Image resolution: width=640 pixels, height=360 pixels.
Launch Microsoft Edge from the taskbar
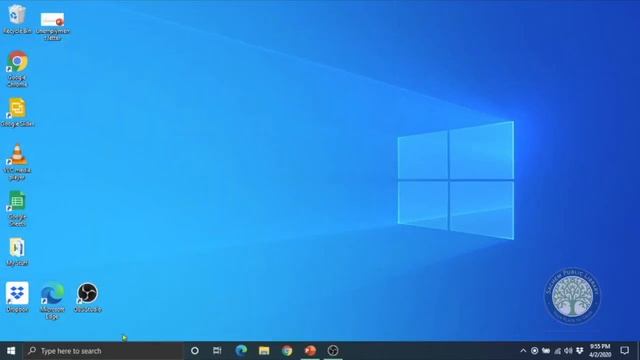[x=241, y=351]
